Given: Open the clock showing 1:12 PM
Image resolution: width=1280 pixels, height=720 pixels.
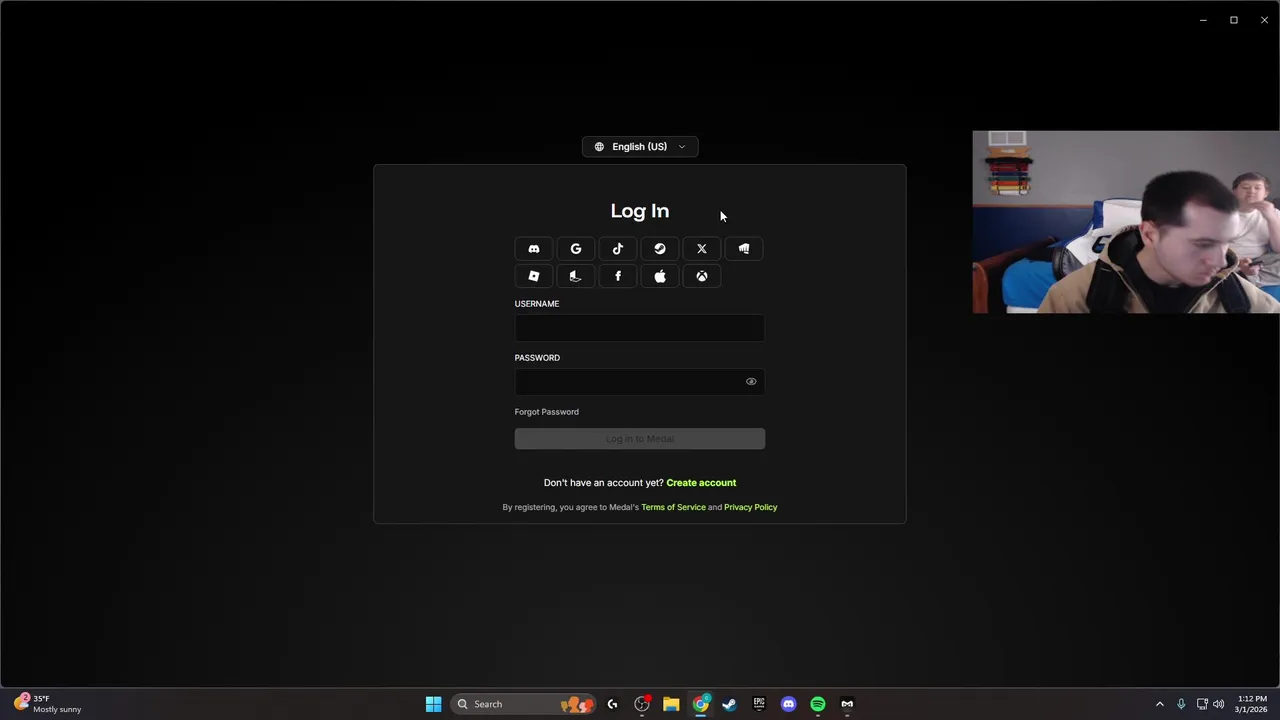Looking at the screenshot, I should (1251, 704).
